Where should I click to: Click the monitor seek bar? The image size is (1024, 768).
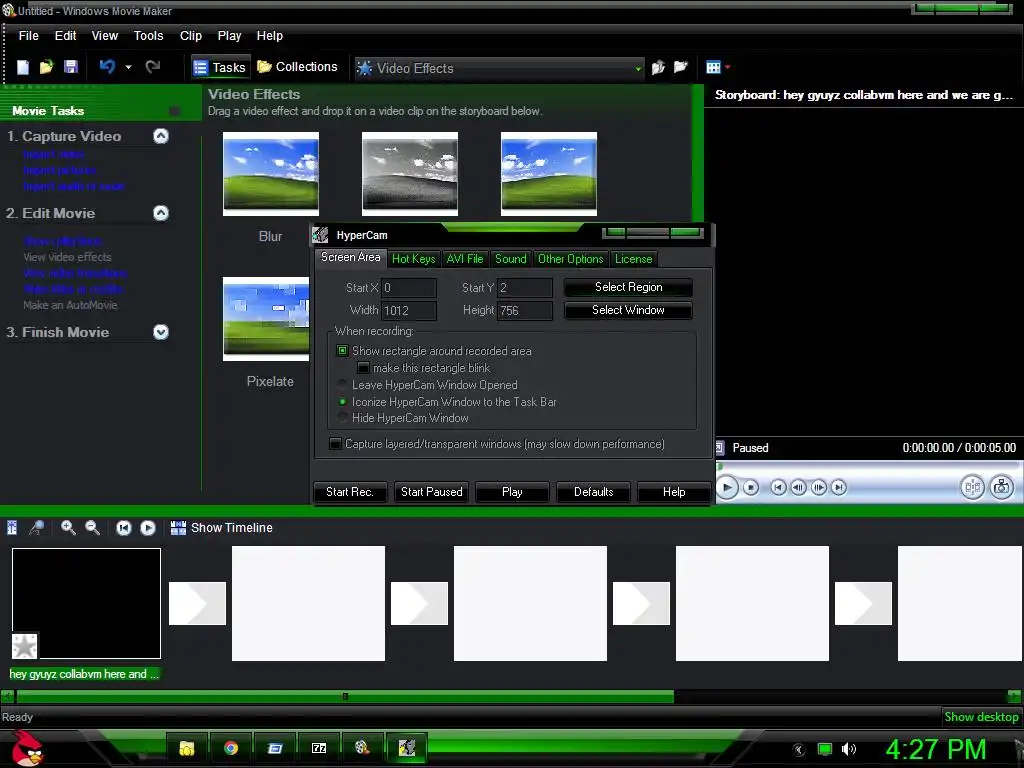click(x=869, y=466)
